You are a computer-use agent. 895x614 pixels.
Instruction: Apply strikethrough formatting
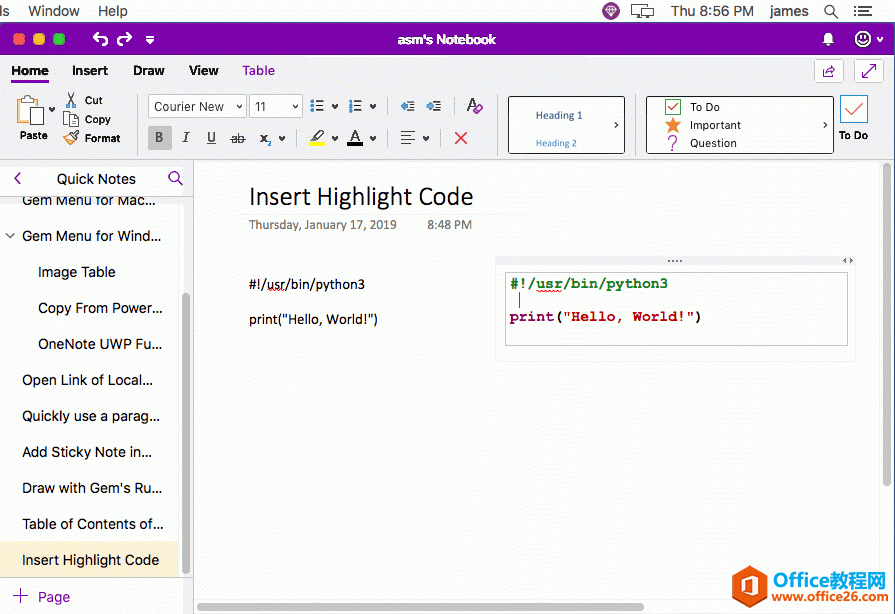[237, 138]
